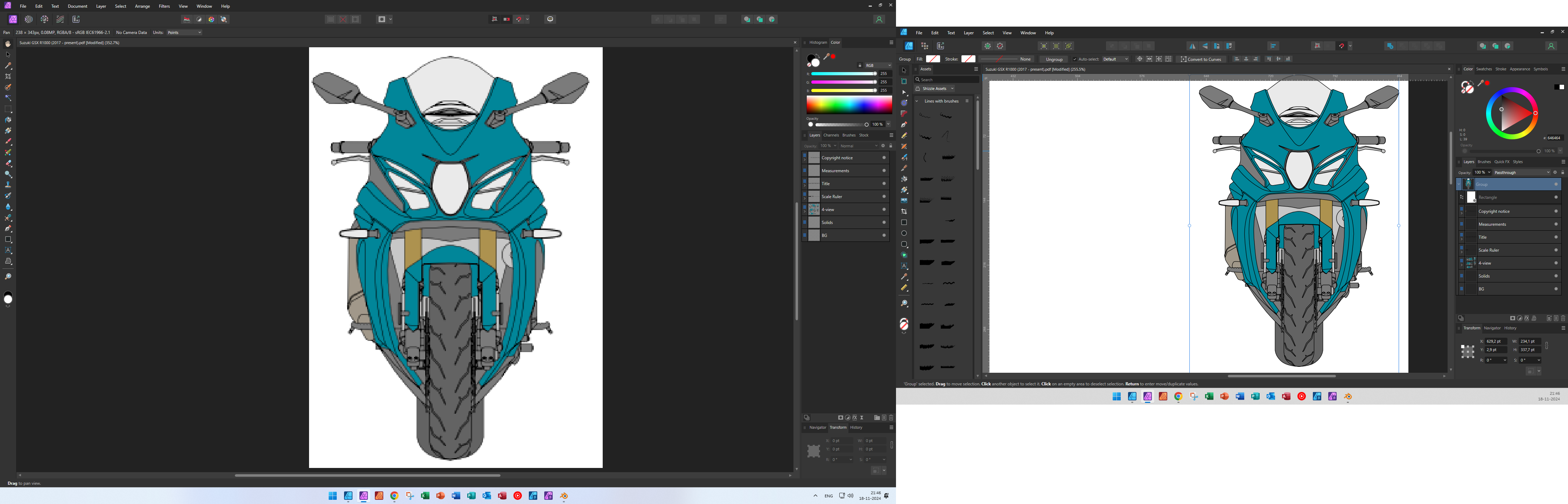This screenshot has height=504, width=1568.
Task: Switch to Tone Mapping Persona in Affinity Photo
Action: [x=60, y=20]
